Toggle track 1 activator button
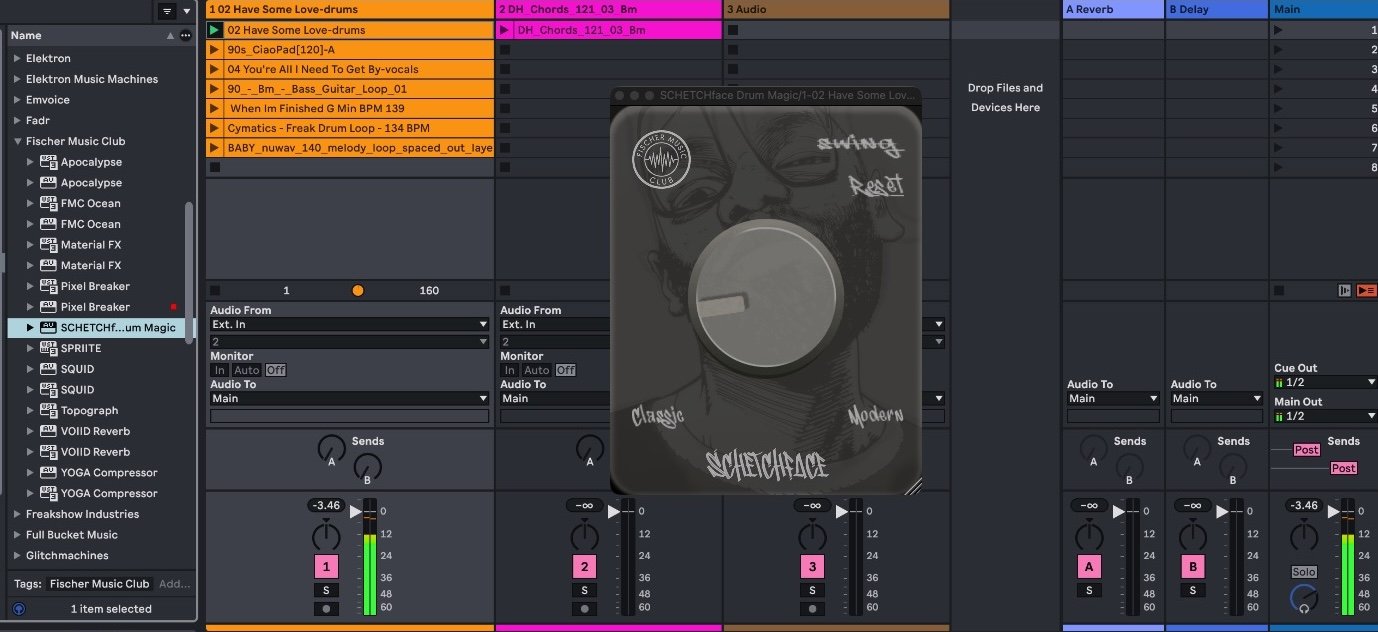This screenshot has width=1378, height=632. point(325,567)
